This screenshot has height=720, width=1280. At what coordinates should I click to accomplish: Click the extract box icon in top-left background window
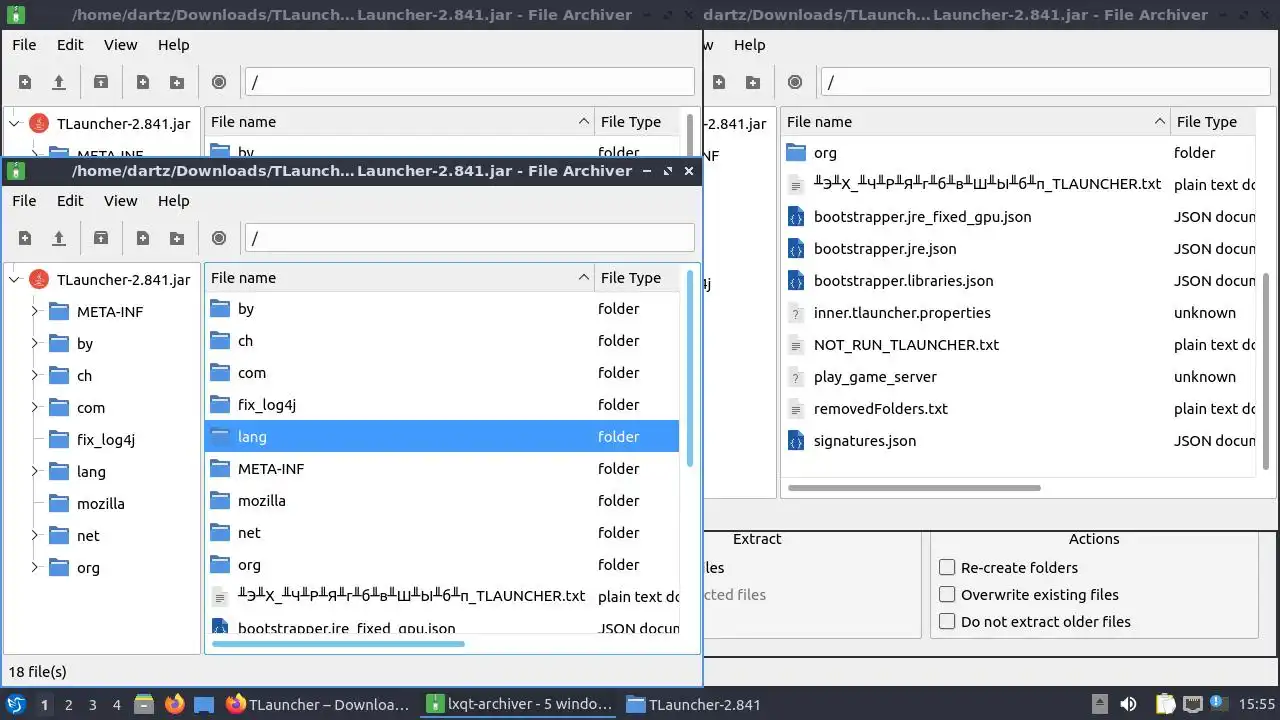coord(101,82)
